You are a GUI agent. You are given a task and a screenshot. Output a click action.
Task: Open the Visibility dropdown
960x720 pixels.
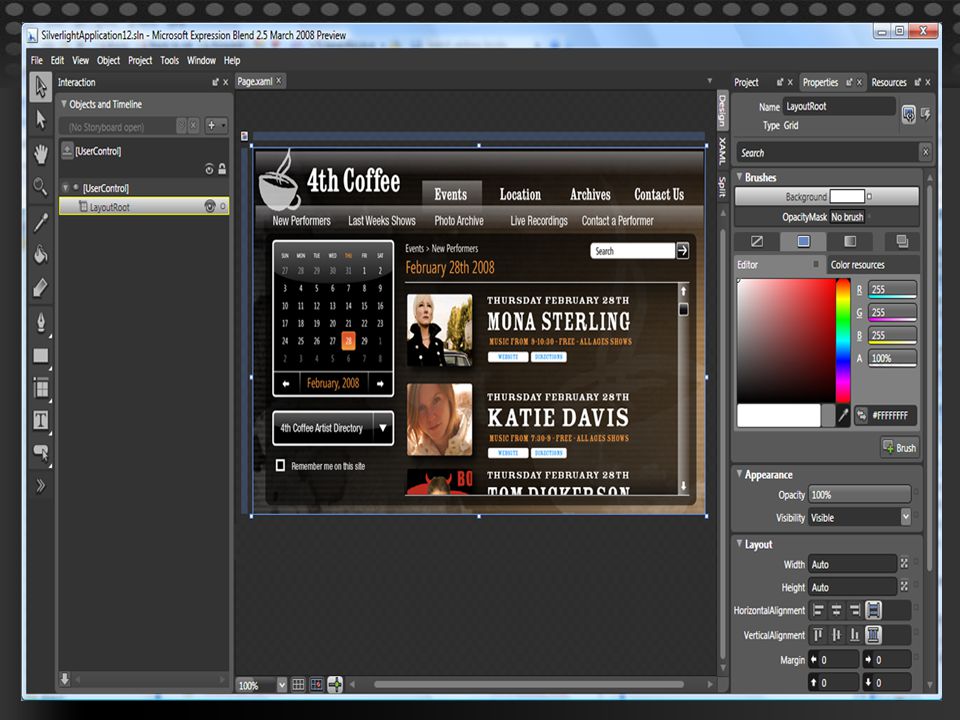click(905, 517)
